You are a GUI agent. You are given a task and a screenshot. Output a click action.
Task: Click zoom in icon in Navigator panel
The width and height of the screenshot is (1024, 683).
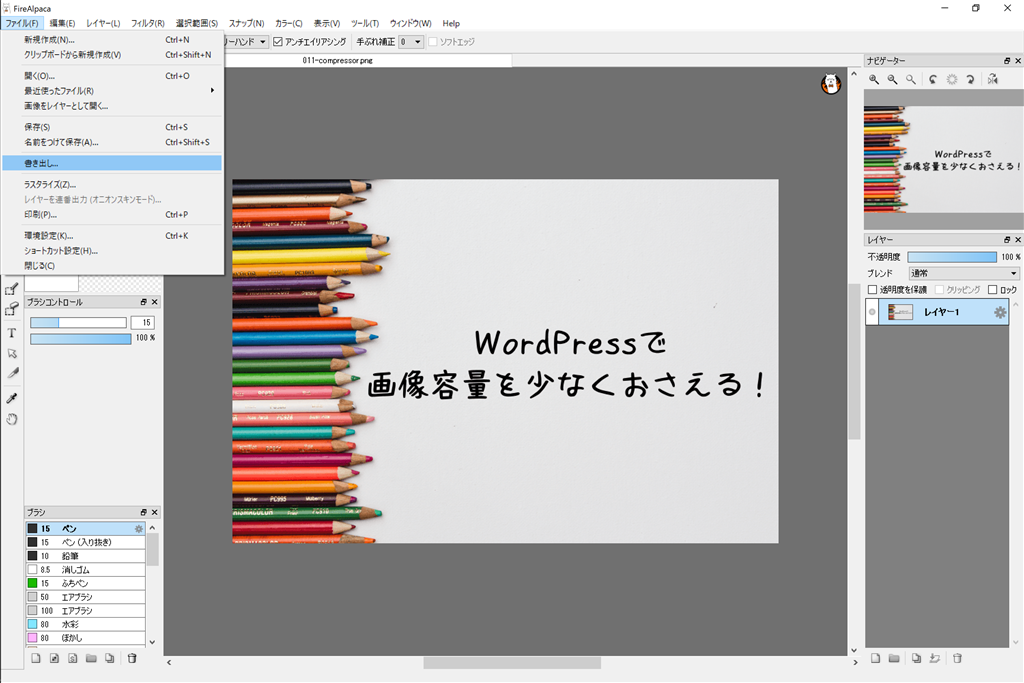tap(874, 80)
